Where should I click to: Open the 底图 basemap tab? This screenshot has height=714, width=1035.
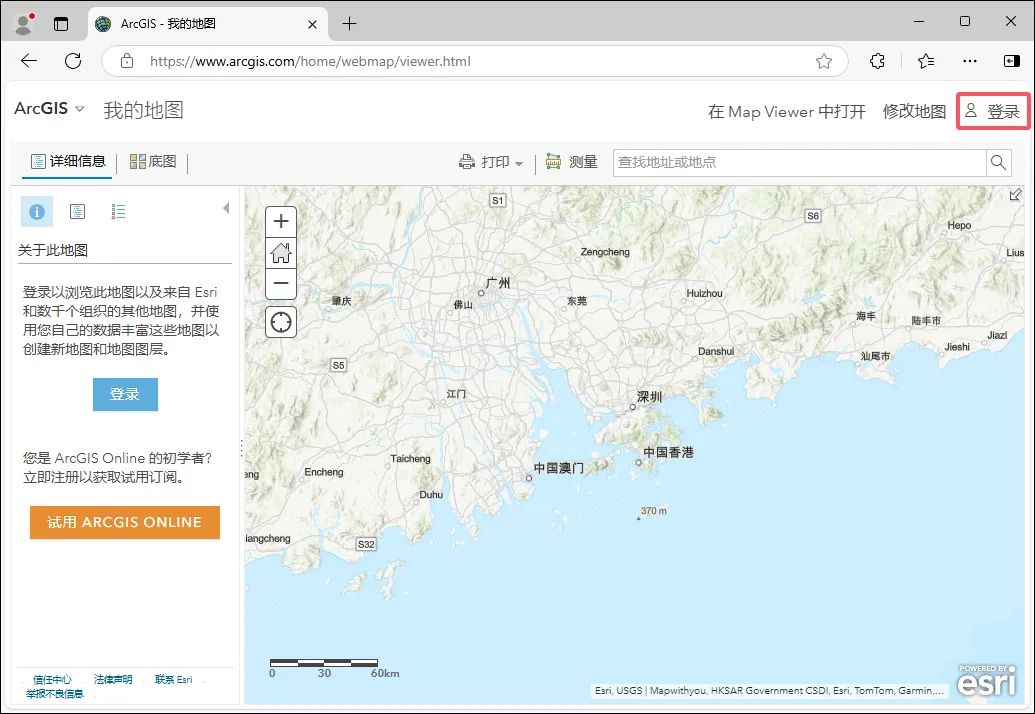coord(153,162)
